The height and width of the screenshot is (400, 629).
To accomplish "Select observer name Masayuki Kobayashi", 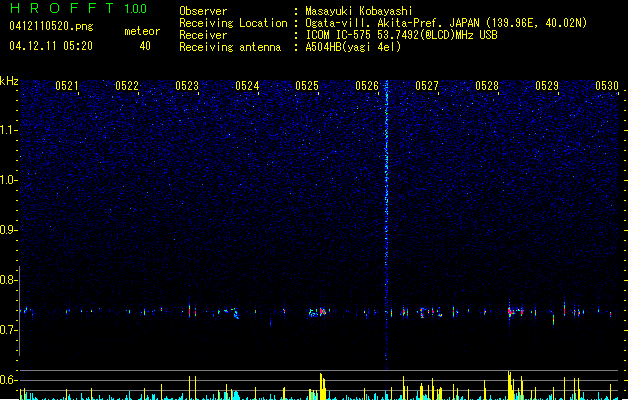I will pos(359,11).
